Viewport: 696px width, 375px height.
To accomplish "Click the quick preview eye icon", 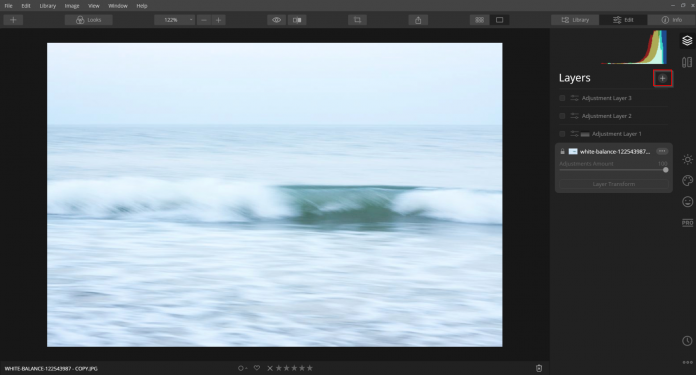I will point(277,20).
